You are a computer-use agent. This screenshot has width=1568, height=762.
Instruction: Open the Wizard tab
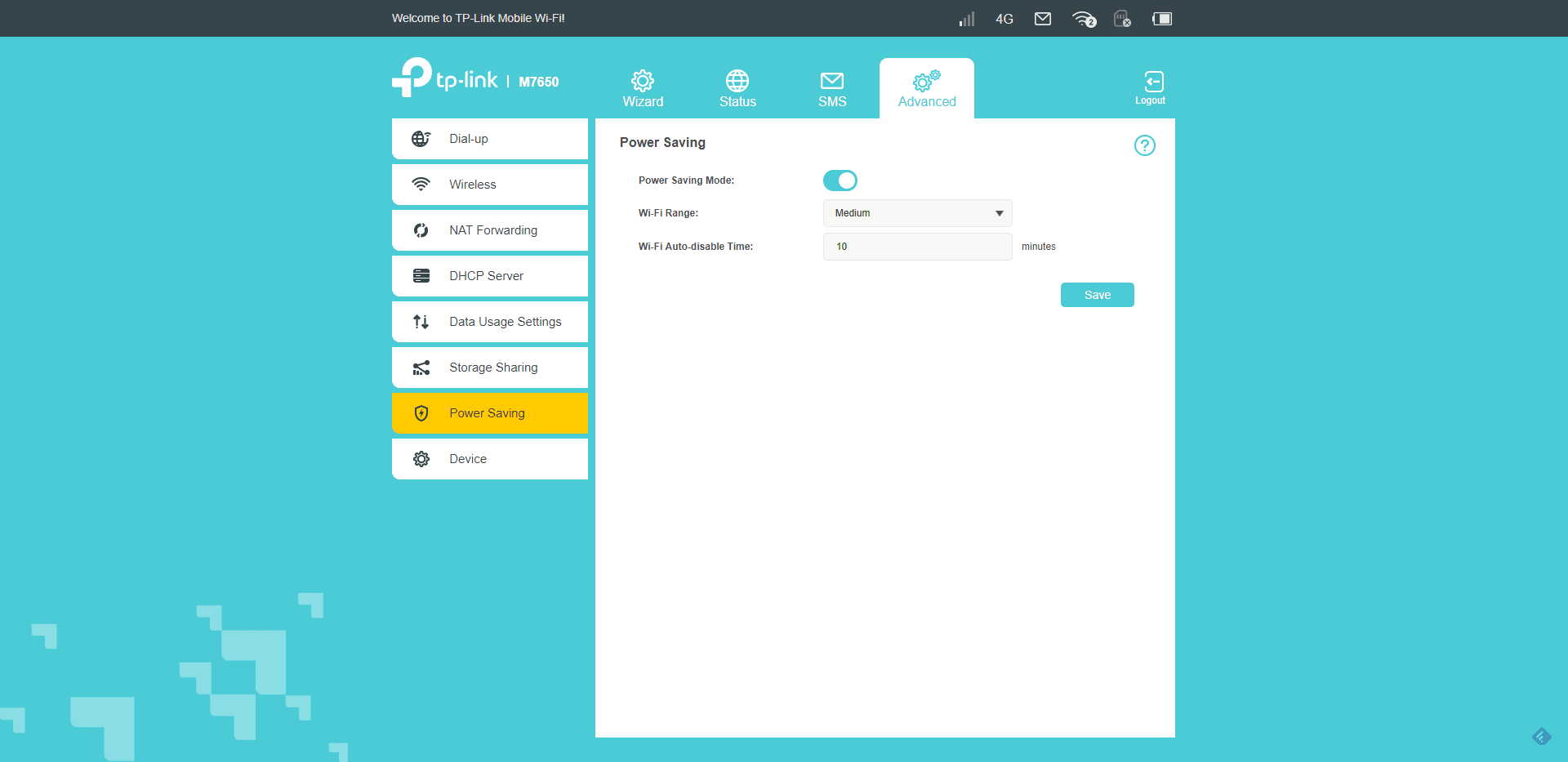643,88
